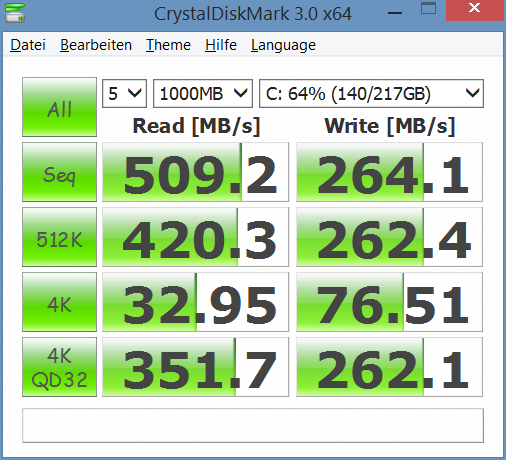This screenshot has height=460, width=506.
Task: Start the 4K QD32 benchmark
Action: (59, 367)
